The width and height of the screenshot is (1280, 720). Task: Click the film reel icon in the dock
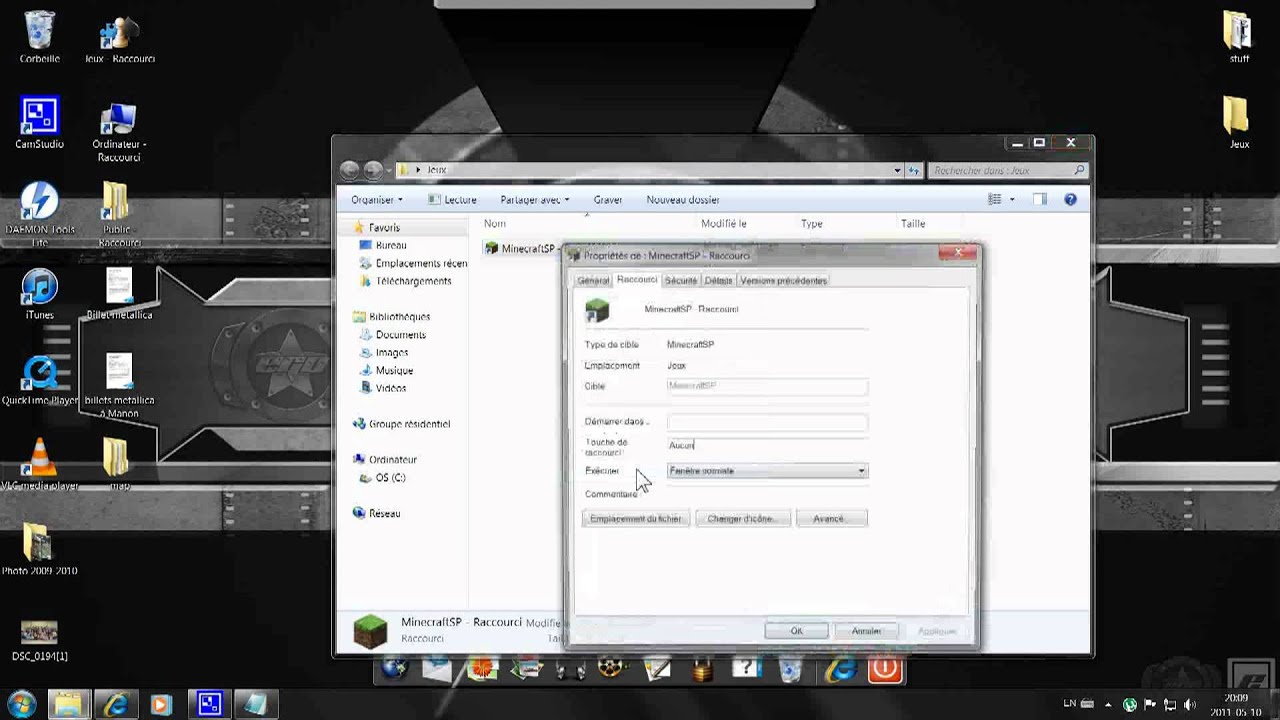(613, 668)
